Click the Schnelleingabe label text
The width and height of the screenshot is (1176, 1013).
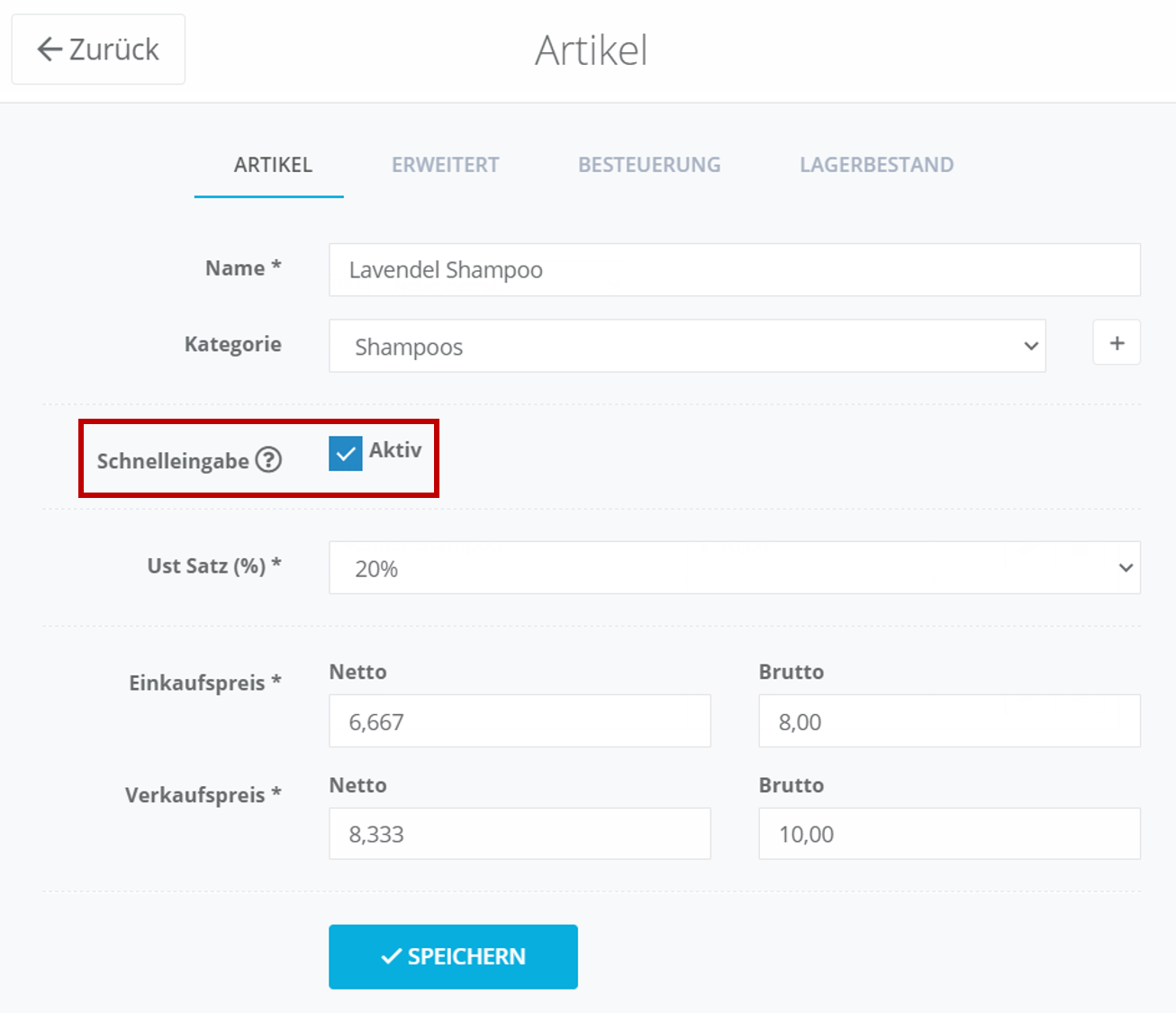(x=173, y=461)
